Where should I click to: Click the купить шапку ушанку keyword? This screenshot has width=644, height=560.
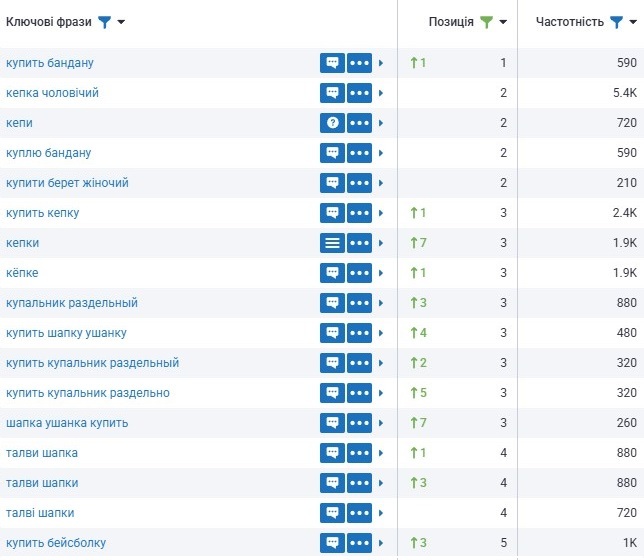click(66, 333)
